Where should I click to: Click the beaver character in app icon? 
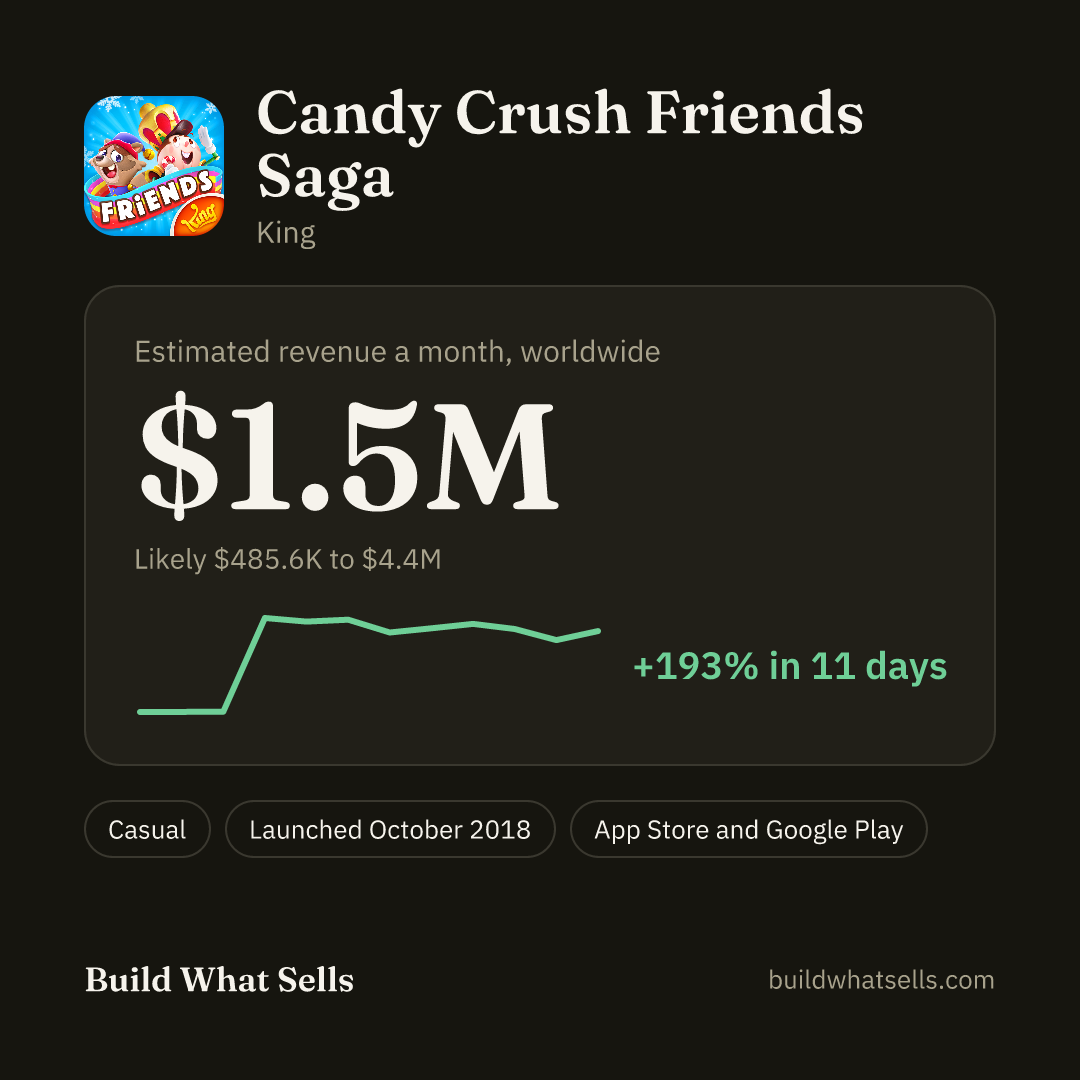[117, 165]
